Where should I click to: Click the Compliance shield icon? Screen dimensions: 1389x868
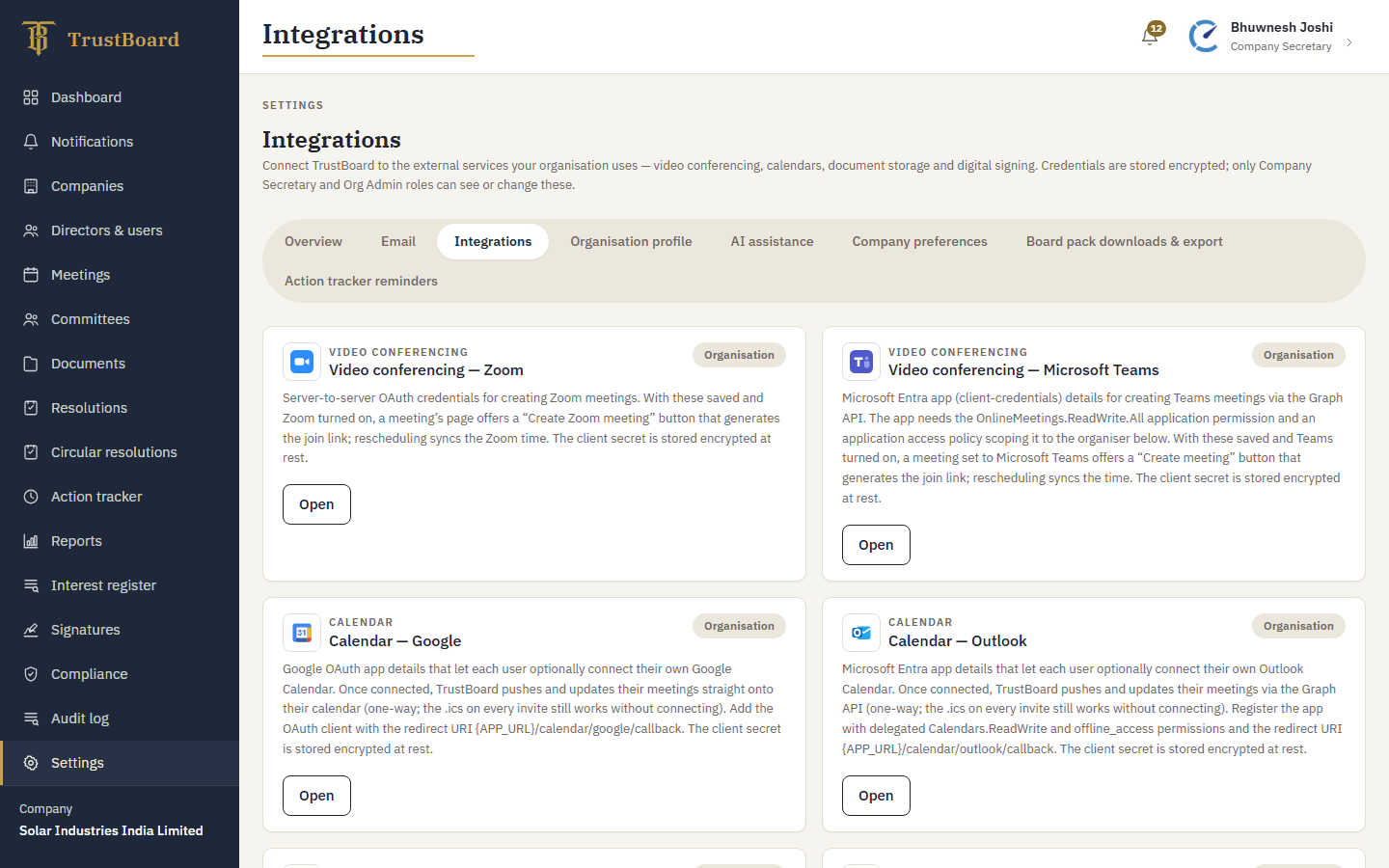click(x=31, y=674)
